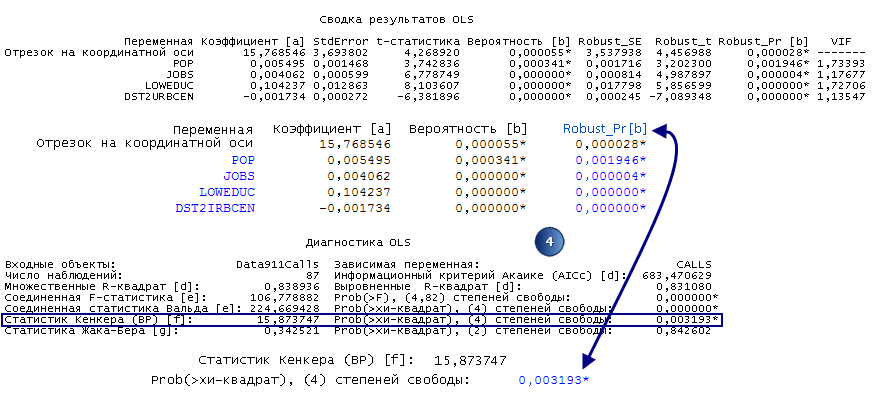The width and height of the screenshot is (874, 395).
Task: Click the "t-статистика" column header
Action: point(419,42)
